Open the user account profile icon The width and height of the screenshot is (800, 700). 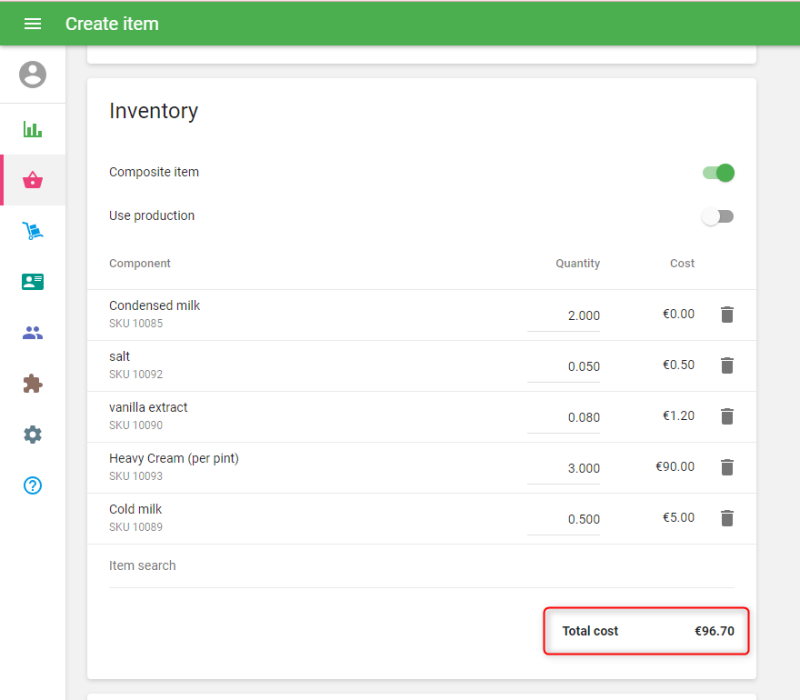[33, 74]
